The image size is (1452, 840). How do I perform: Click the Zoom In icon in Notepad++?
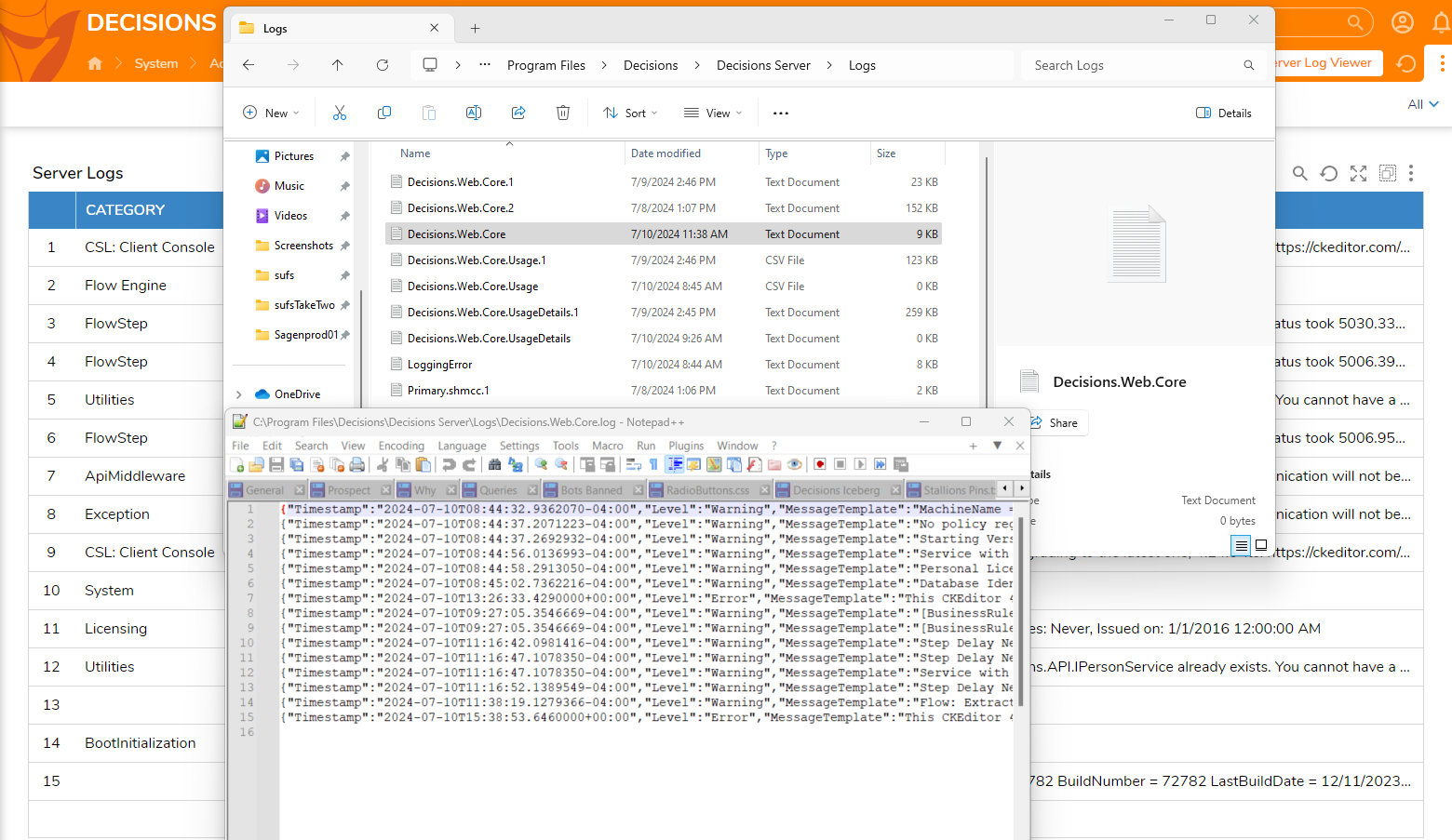click(542, 464)
